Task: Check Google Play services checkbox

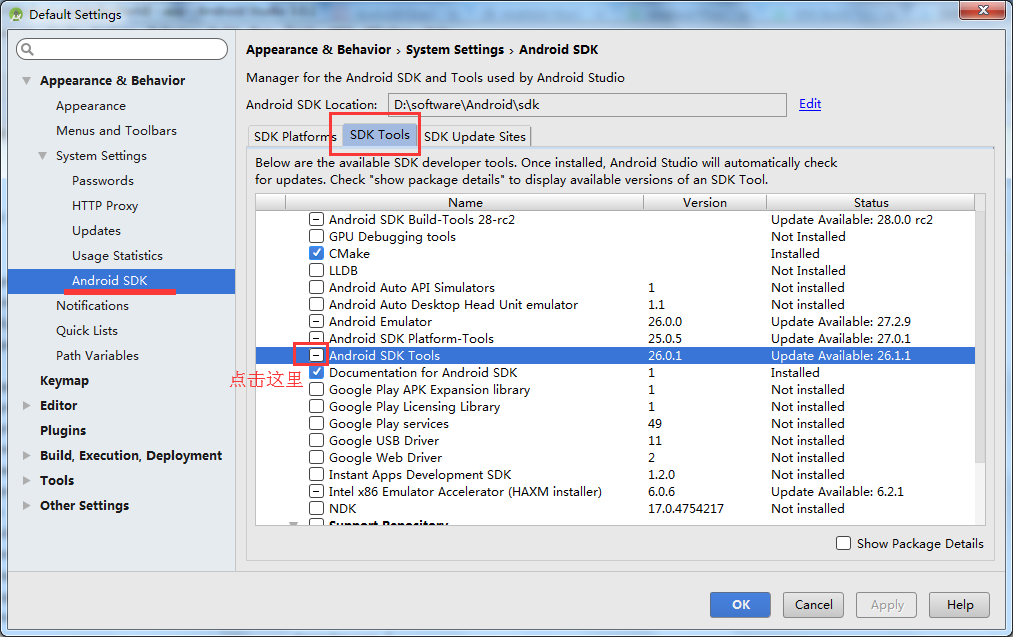Action: [x=316, y=423]
